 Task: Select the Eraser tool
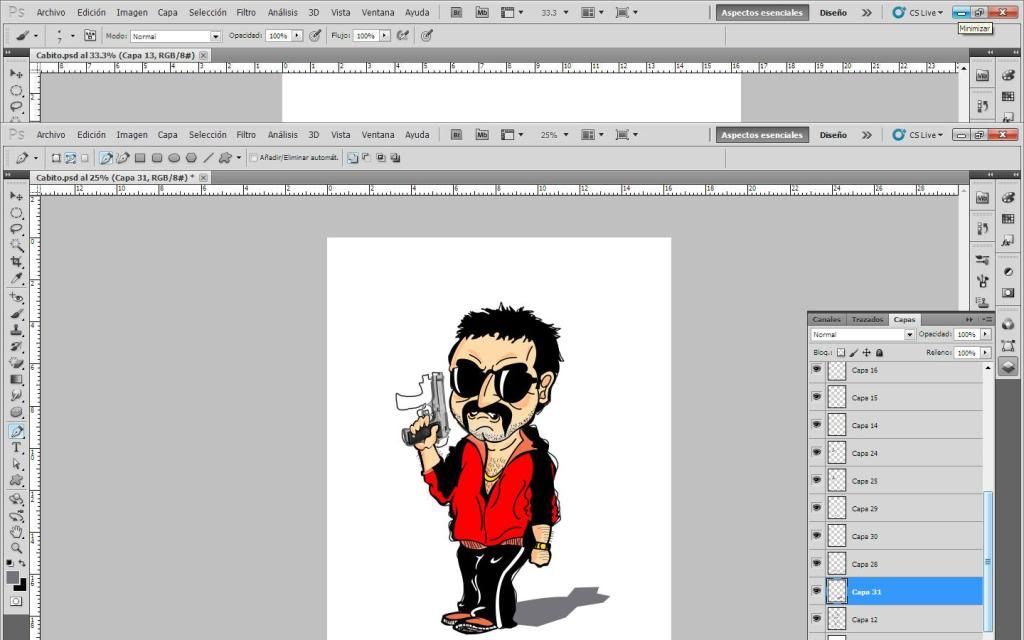[x=16, y=363]
